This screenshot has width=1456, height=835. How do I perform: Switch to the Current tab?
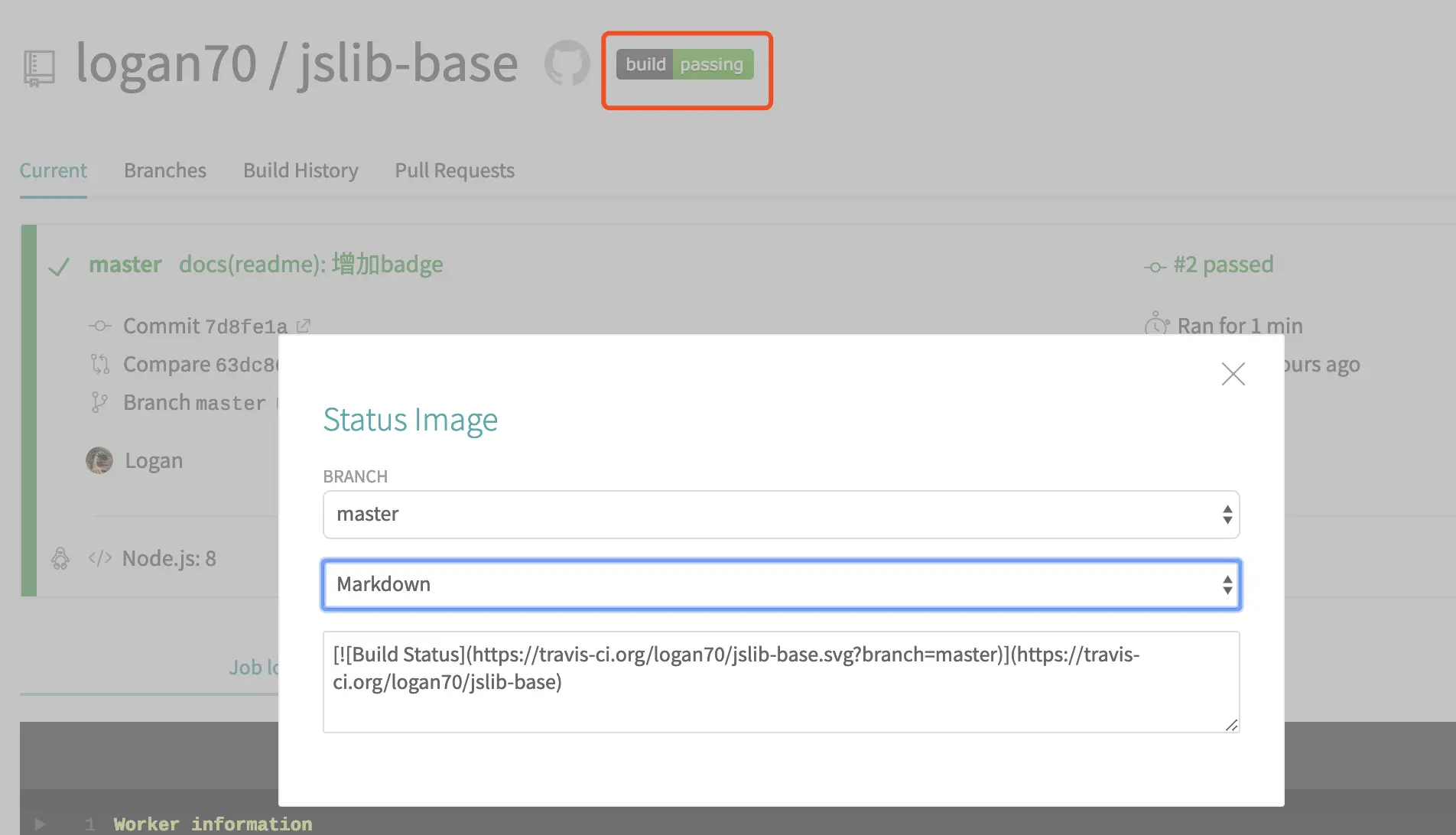click(54, 171)
